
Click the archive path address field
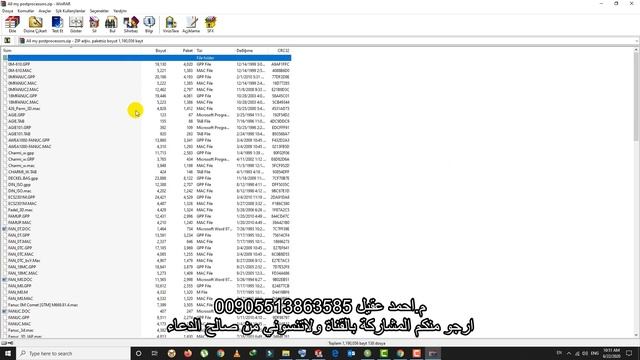[x=327, y=41]
